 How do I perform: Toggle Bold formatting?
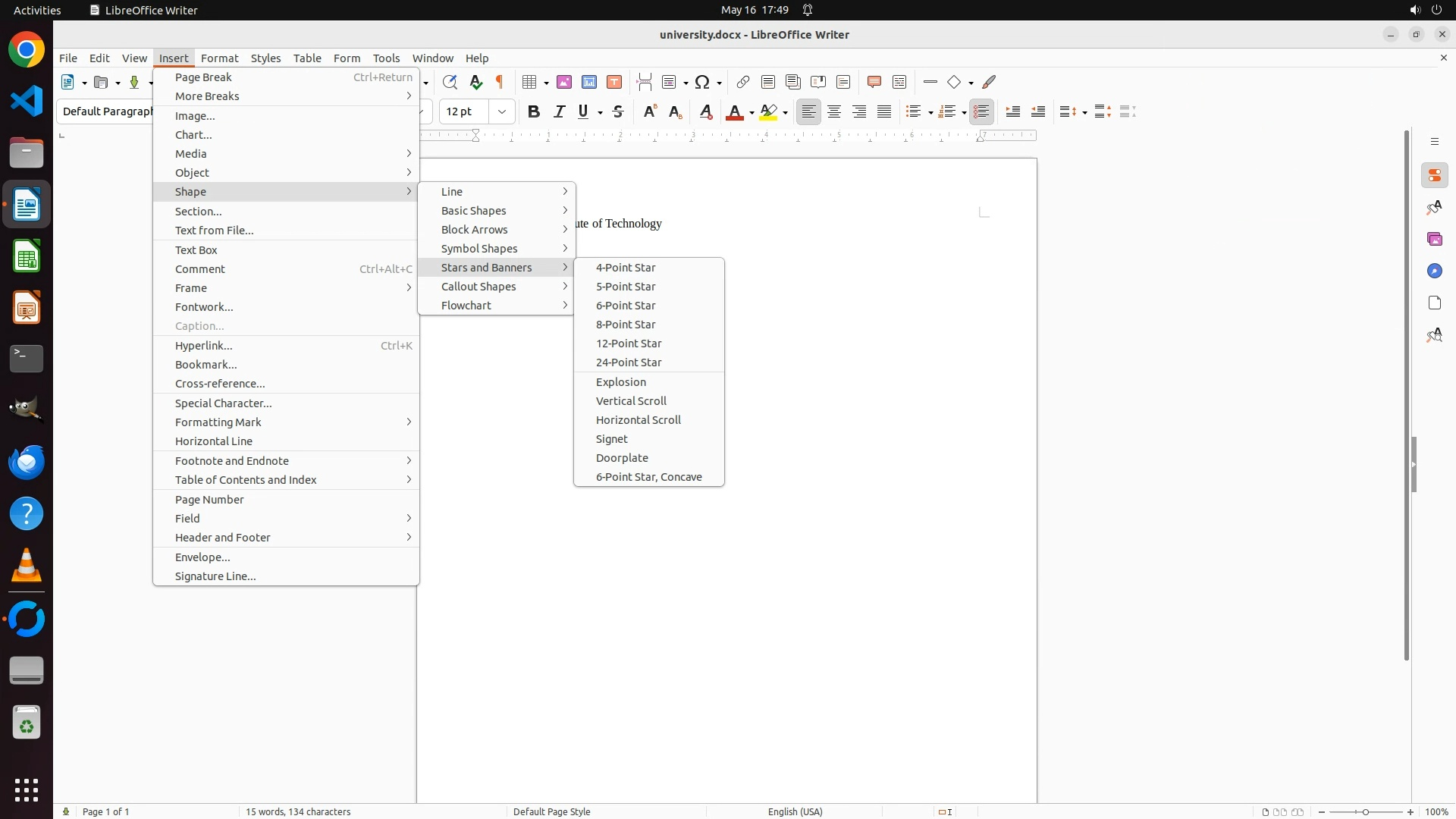tap(534, 112)
